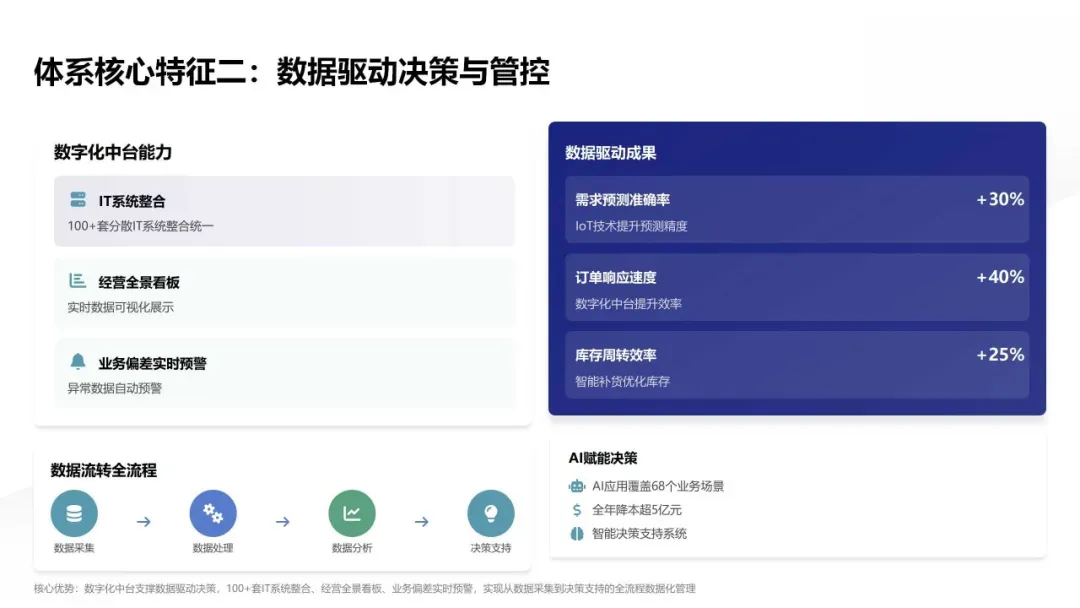Click the 数字化中台能力 heading
1080x608 pixels.
[x=113, y=152]
